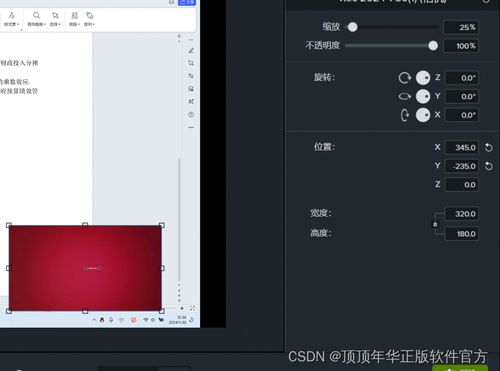Edit position X field showing 345.0

click(462, 147)
